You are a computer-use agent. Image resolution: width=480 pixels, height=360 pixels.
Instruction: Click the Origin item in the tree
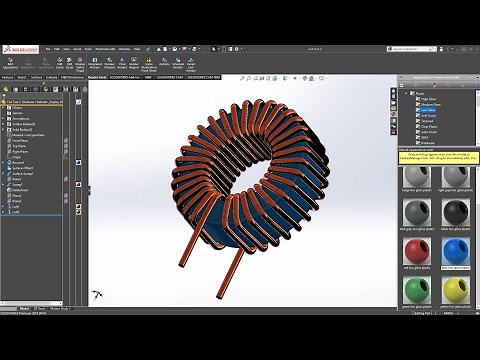[16, 157]
